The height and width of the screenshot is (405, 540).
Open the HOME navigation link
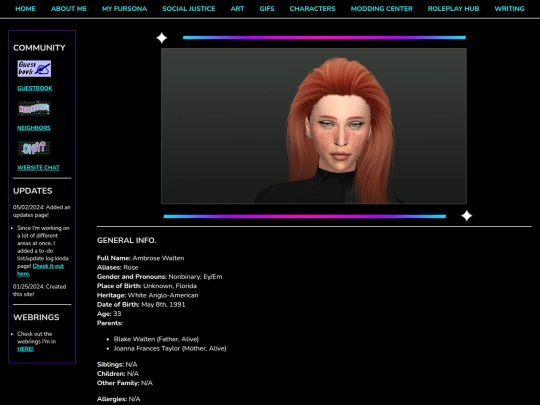[25, 9]
